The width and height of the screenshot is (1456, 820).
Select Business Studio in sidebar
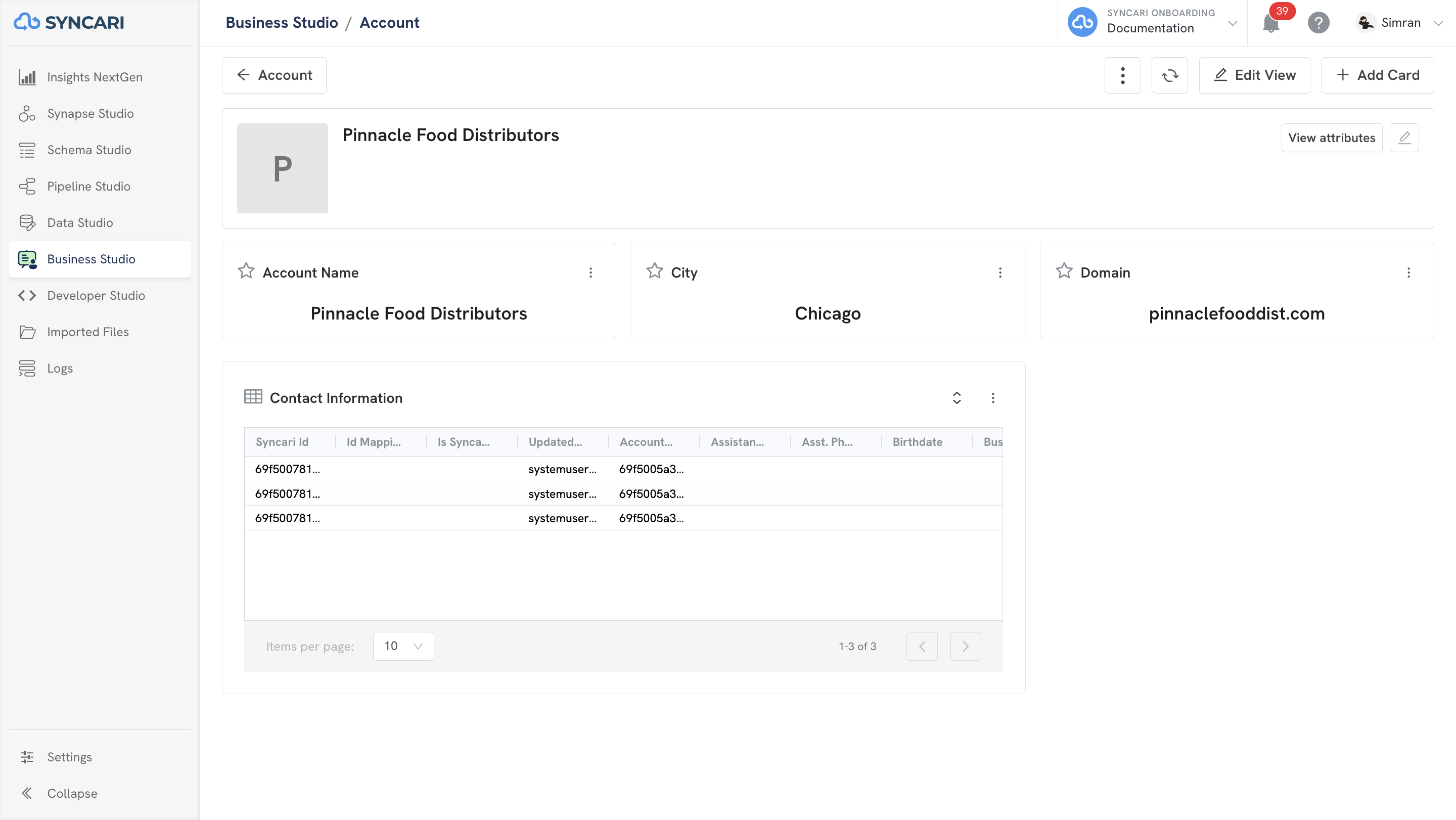[100, 259]
